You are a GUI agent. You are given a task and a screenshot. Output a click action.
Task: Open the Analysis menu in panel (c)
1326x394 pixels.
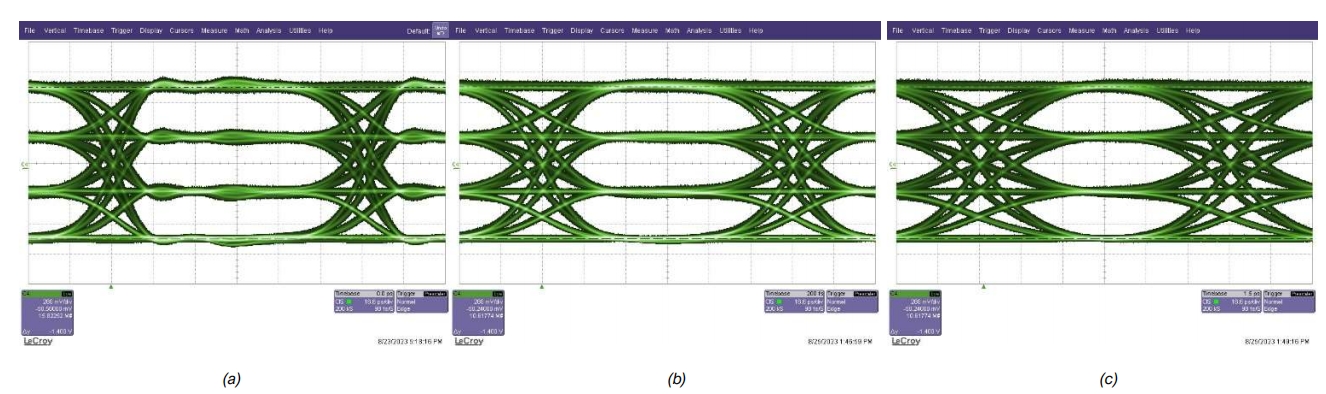1135,31
